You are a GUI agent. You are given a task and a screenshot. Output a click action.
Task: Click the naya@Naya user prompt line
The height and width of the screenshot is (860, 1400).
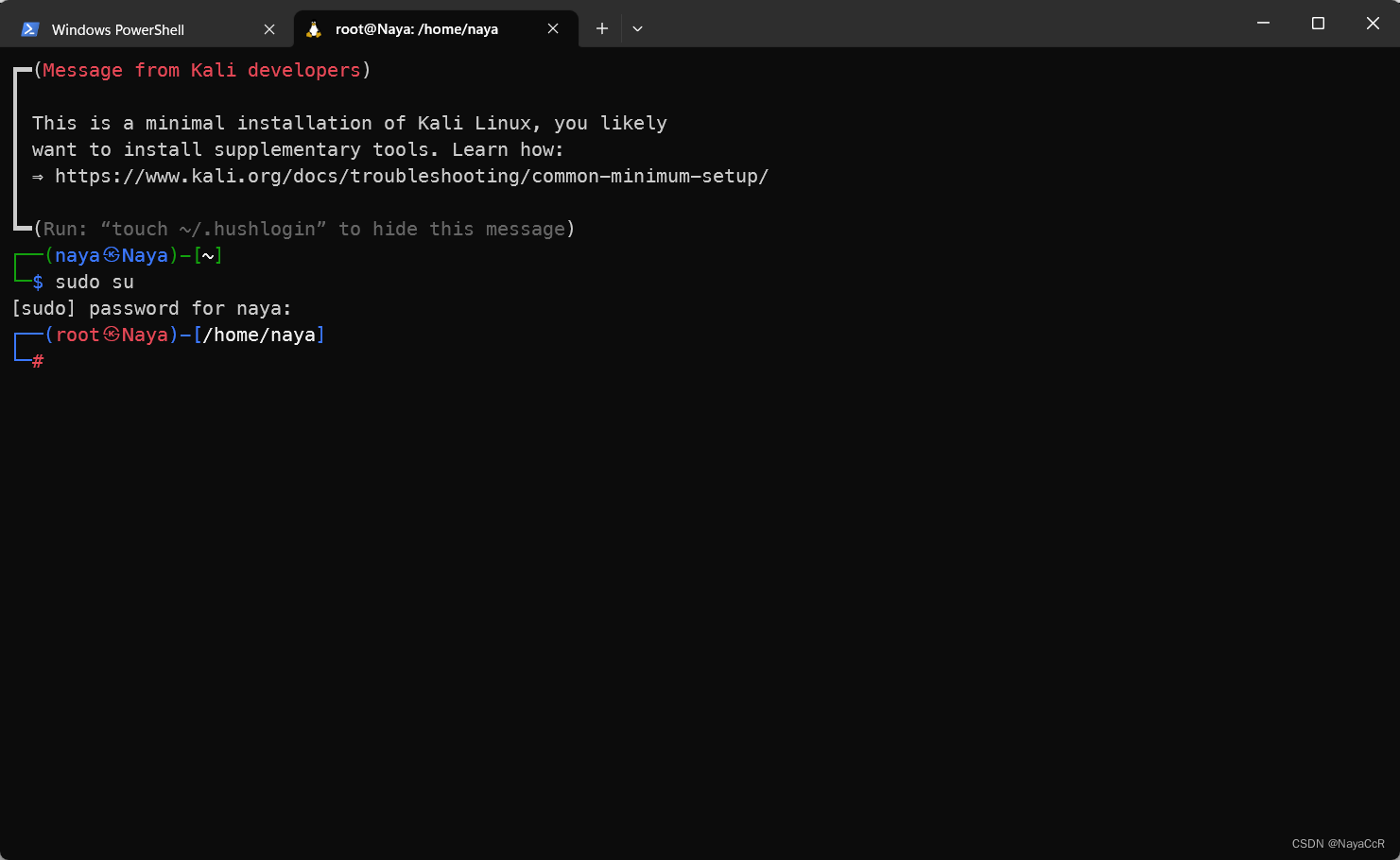(x=133, y=255)
